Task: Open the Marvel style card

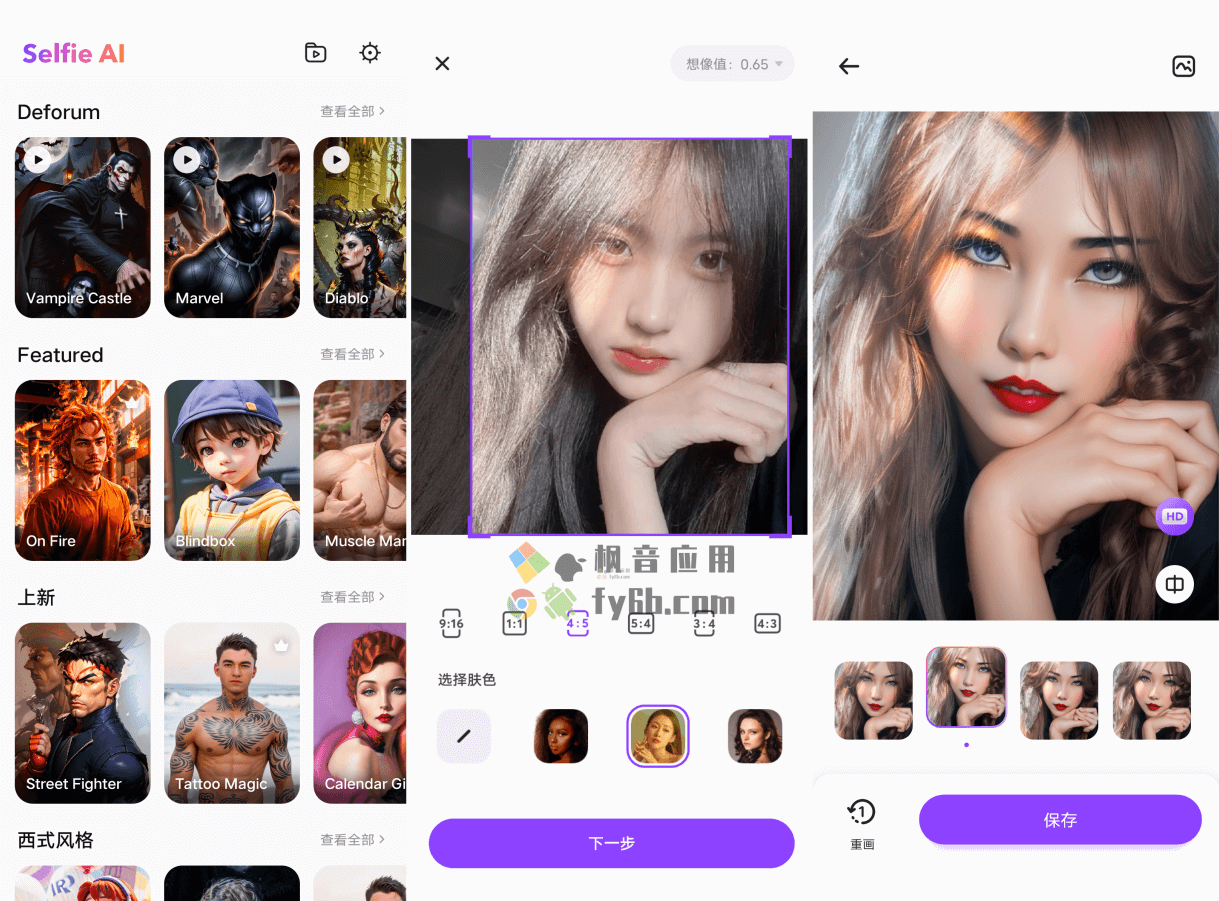Action: pyautogui.click(x=232, y=228)
